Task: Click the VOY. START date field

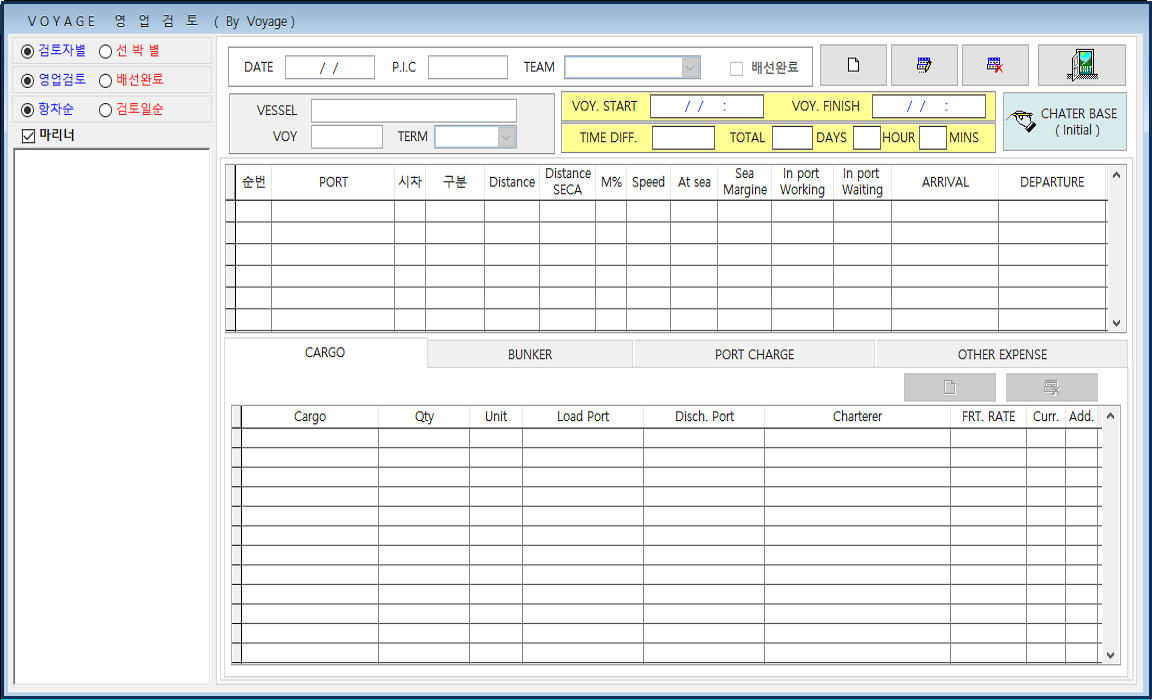Action: pyautogui.click(x=707, y=107)
